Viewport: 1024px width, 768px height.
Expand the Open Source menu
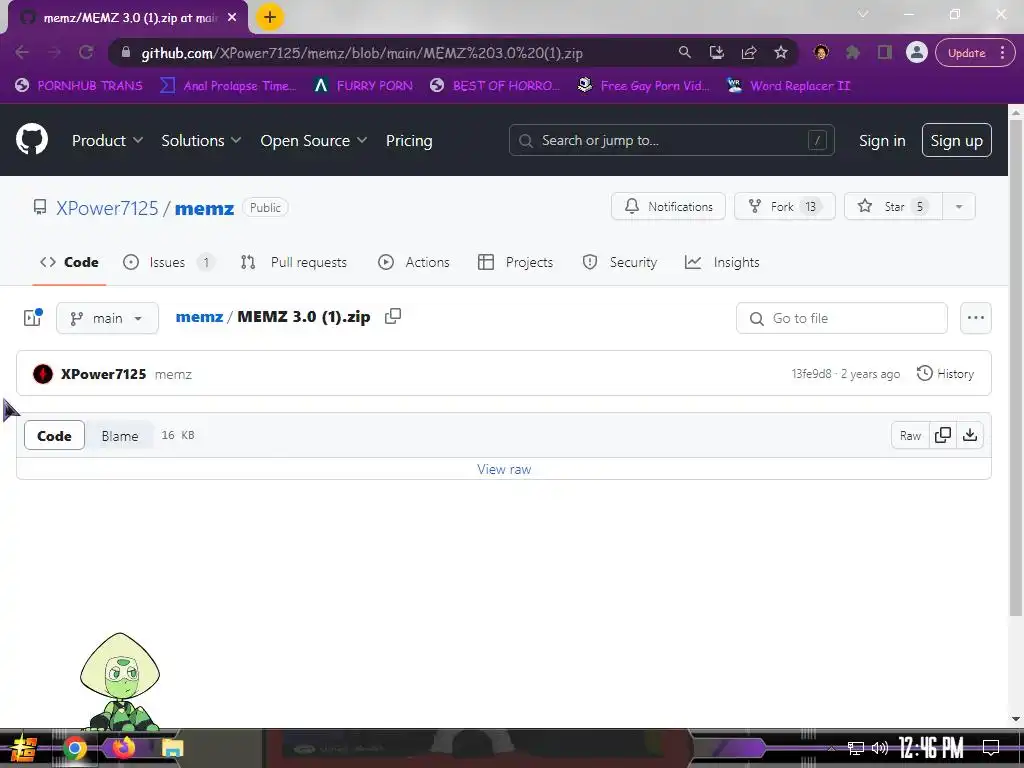tap(313, 140)
